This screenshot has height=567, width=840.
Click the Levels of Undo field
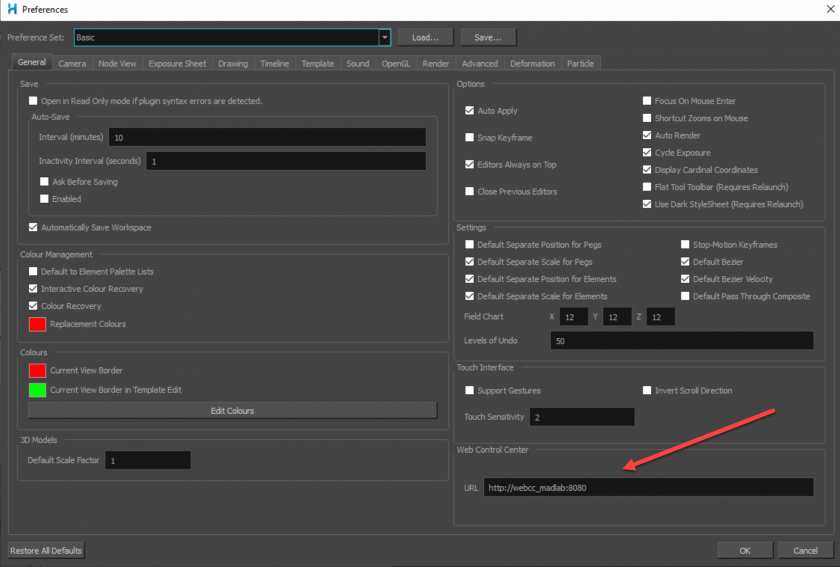pos(682,341)
